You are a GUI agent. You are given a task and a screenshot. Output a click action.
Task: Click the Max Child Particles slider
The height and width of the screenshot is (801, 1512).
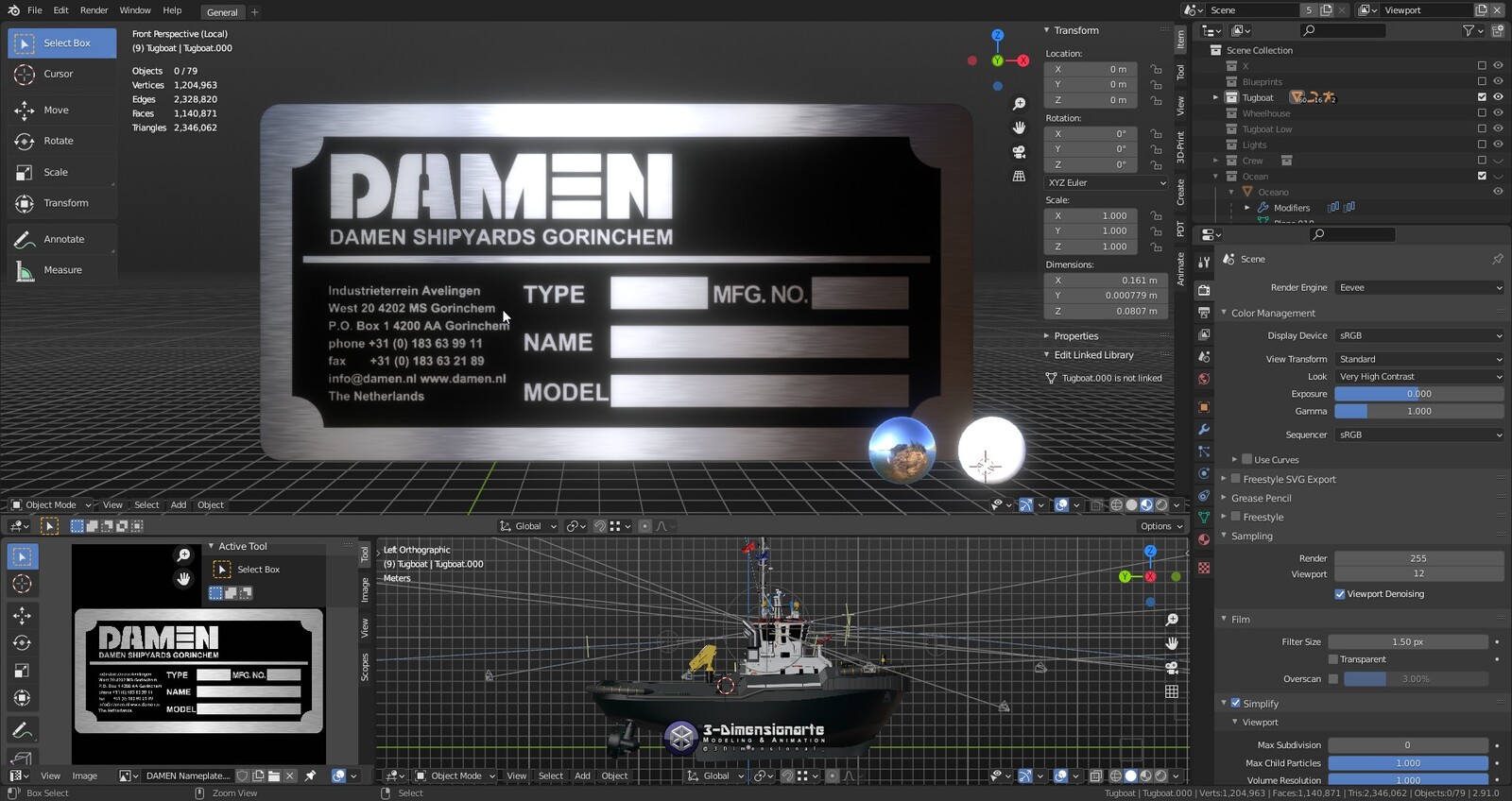click(1408, 763)
